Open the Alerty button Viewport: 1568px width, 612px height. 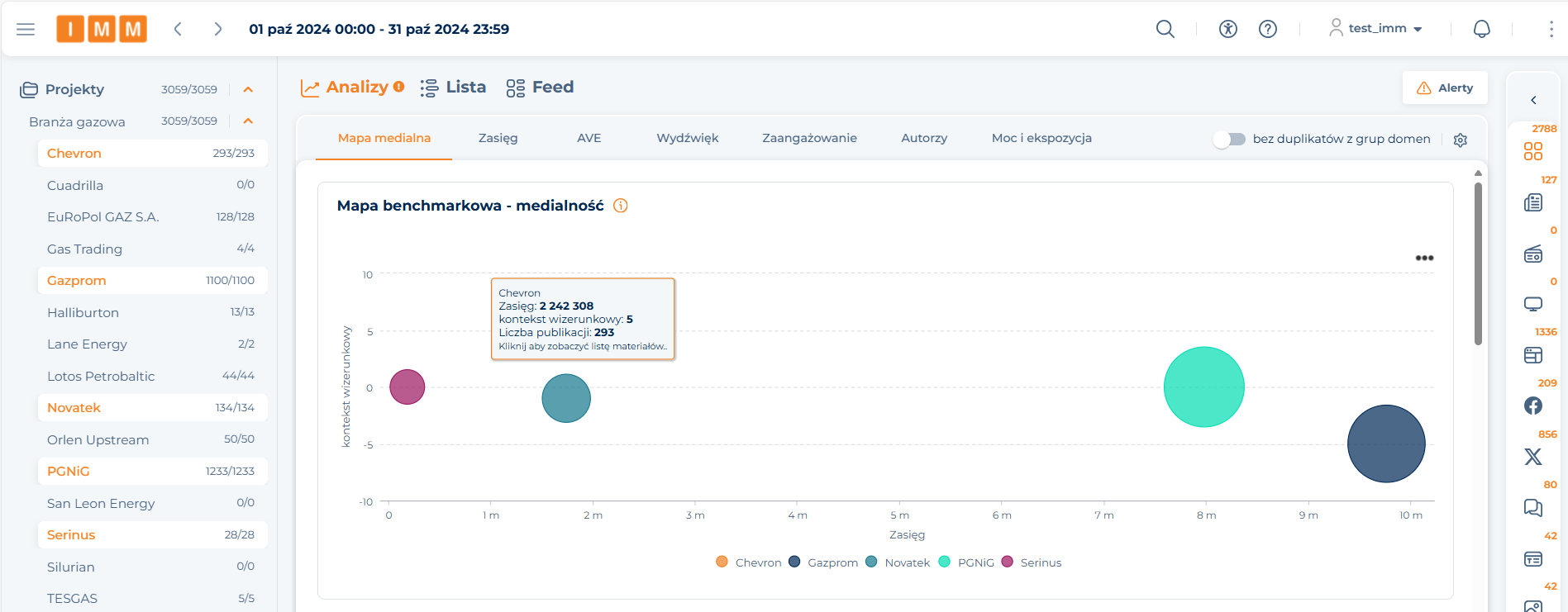1445,88
